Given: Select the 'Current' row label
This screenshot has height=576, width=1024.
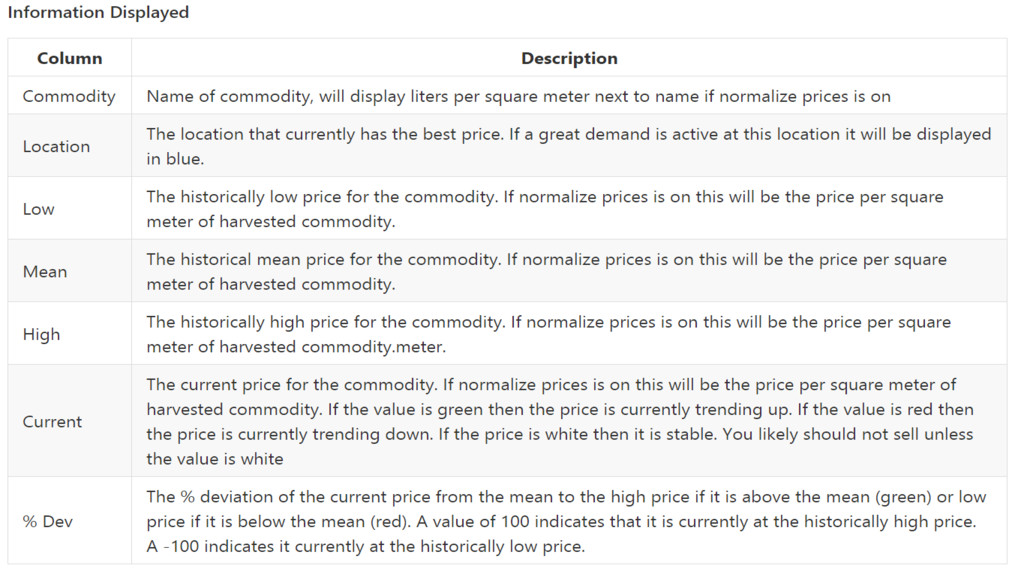Looking at the screenshot, I should [x=52, y=421].
